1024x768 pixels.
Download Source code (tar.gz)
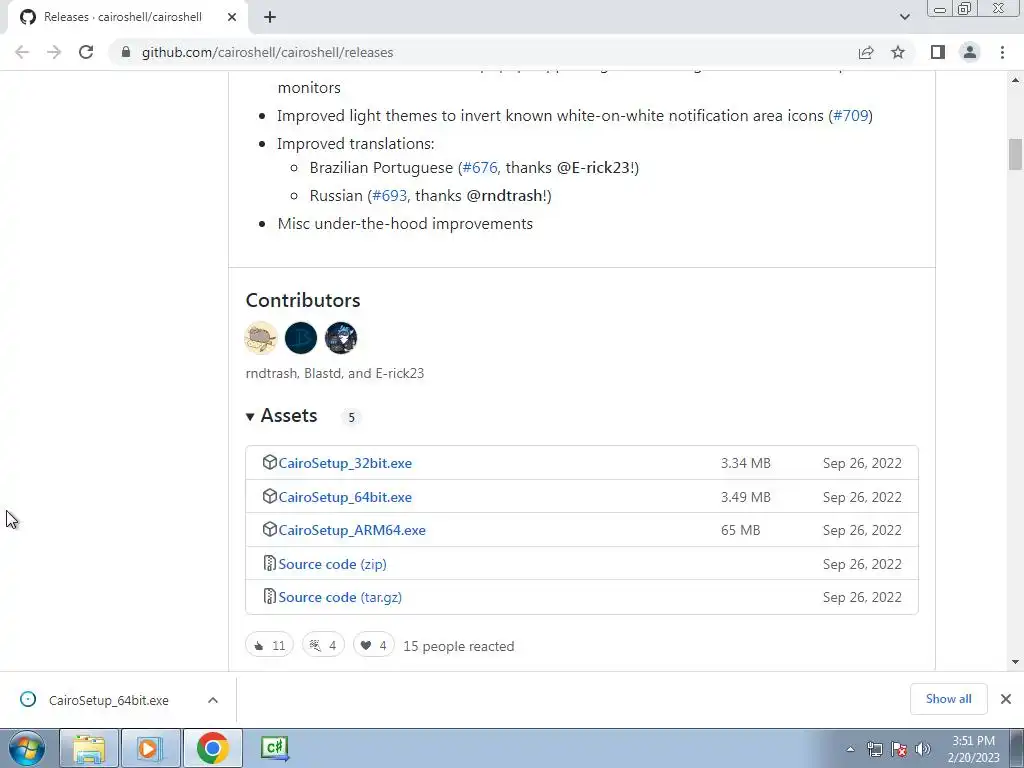pyautogui.click(x=340, y=598)
